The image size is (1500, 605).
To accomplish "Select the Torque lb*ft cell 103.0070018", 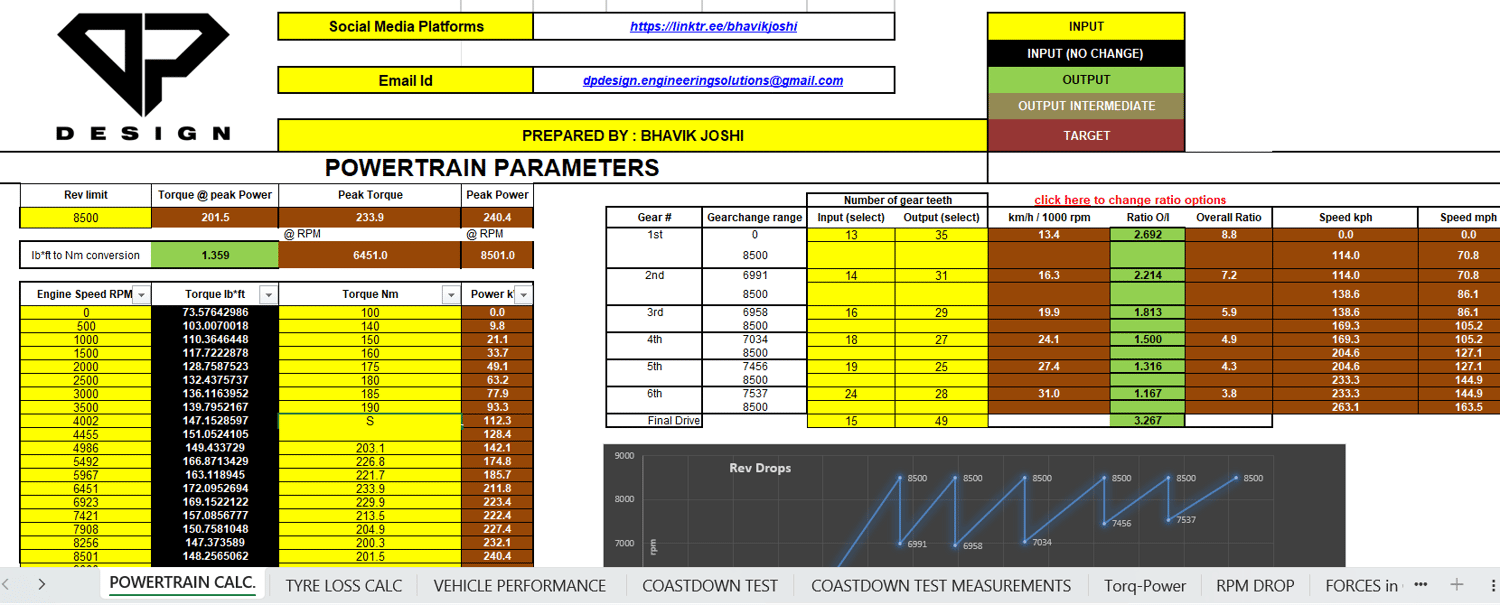I will click(x=215, y=326).
